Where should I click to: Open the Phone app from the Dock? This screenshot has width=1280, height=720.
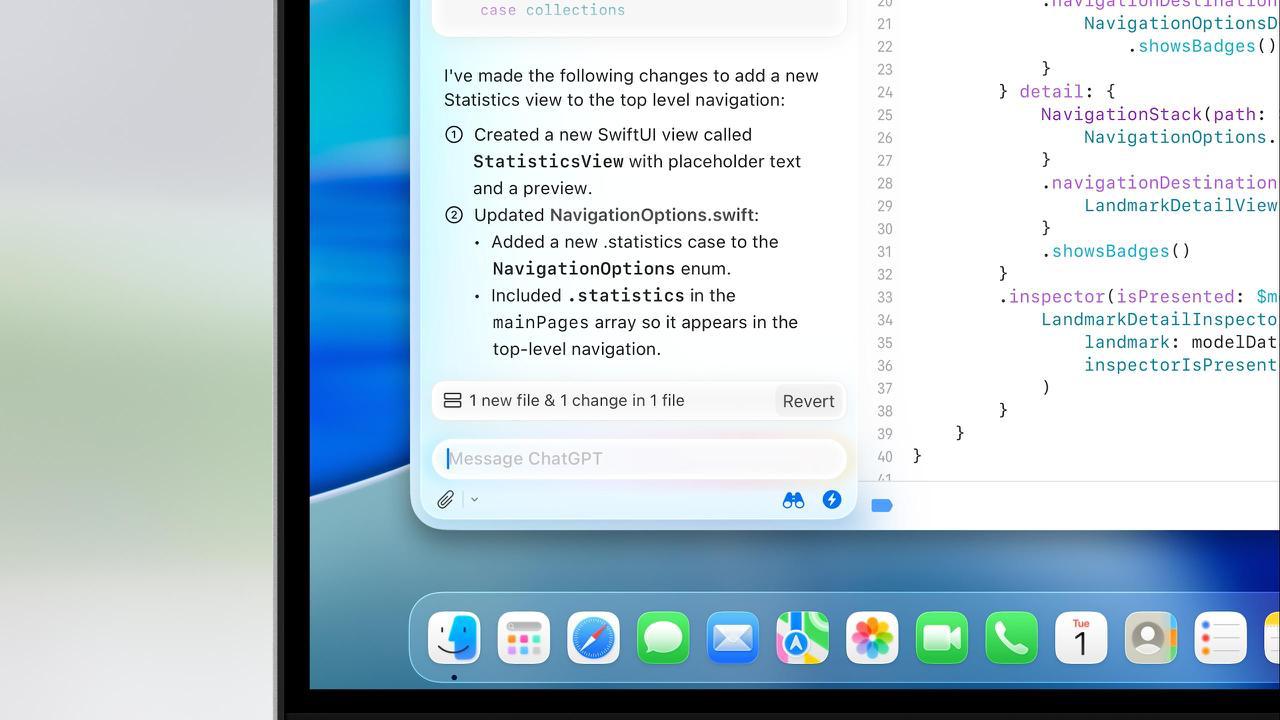pyautogui.click(x=1011, y=638)
